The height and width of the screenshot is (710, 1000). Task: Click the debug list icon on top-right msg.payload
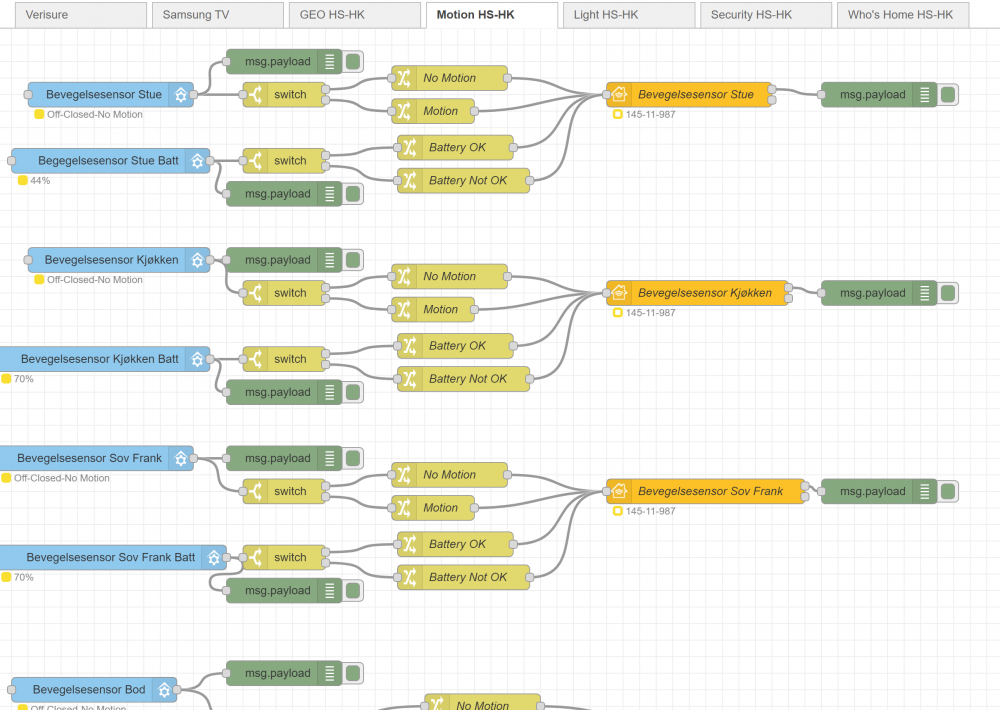pos(925,95)
